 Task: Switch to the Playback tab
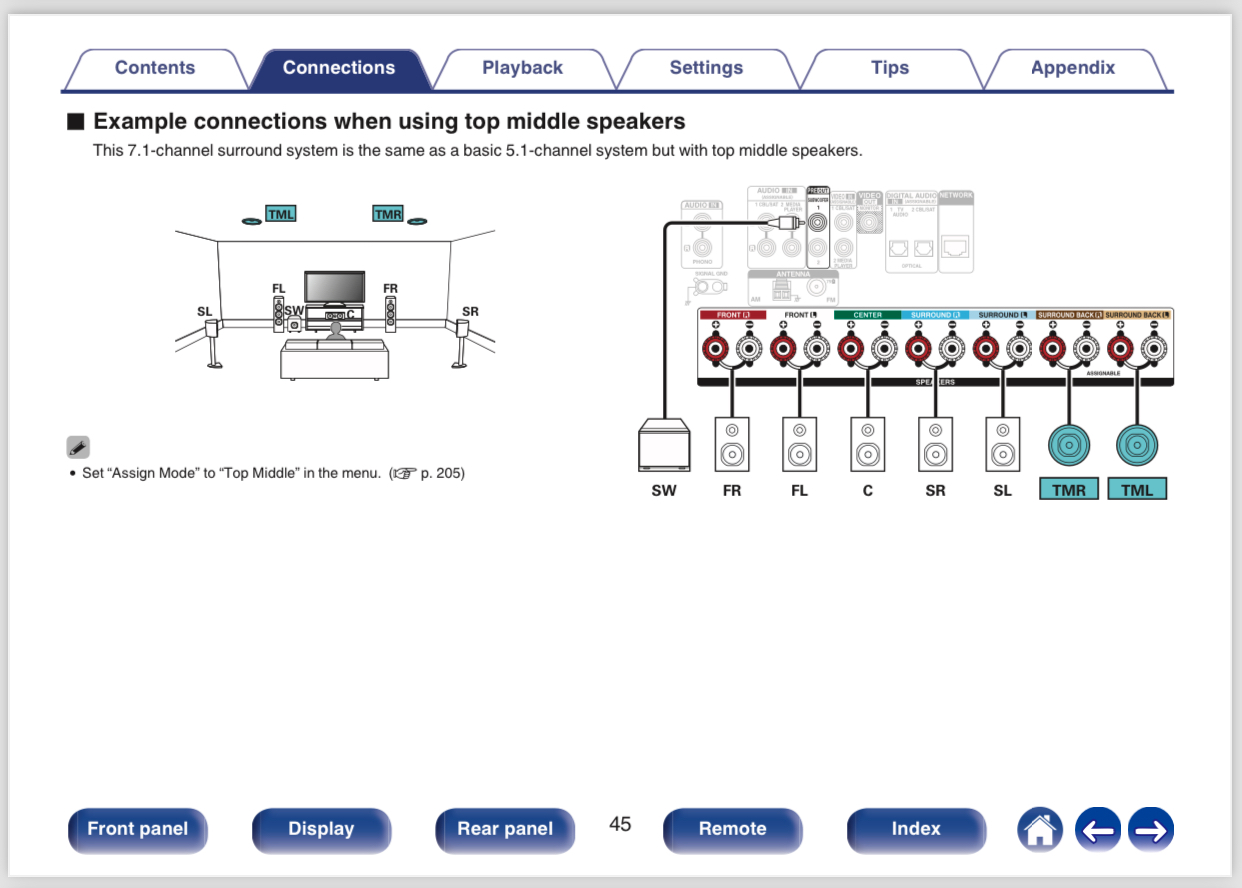522,68
